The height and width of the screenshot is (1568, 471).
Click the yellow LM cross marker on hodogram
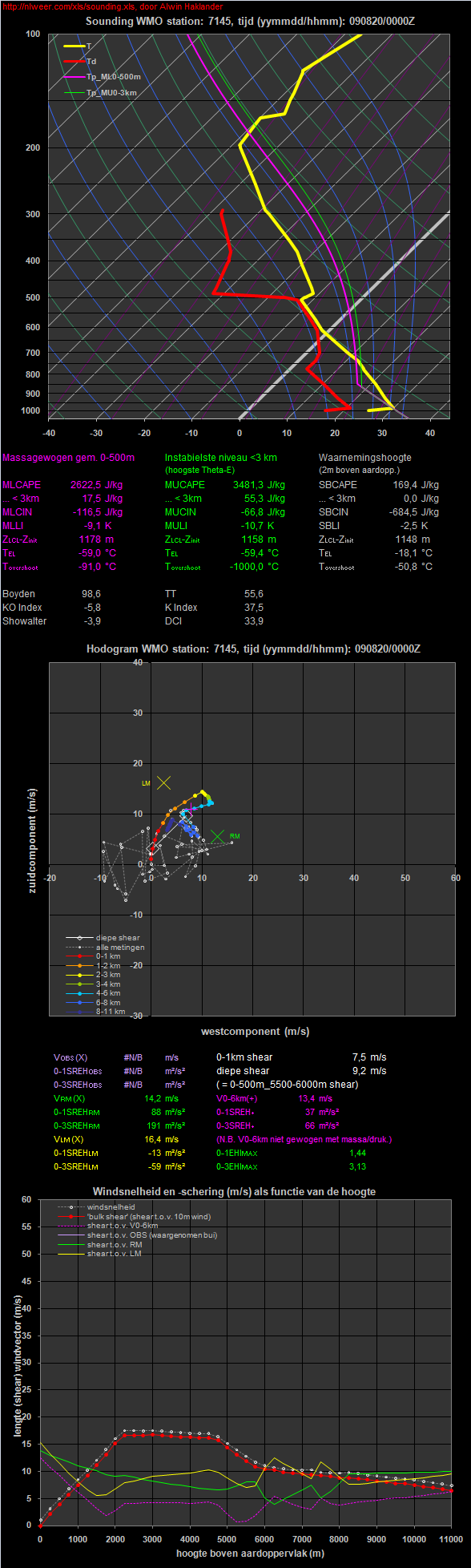coord(163,783)
